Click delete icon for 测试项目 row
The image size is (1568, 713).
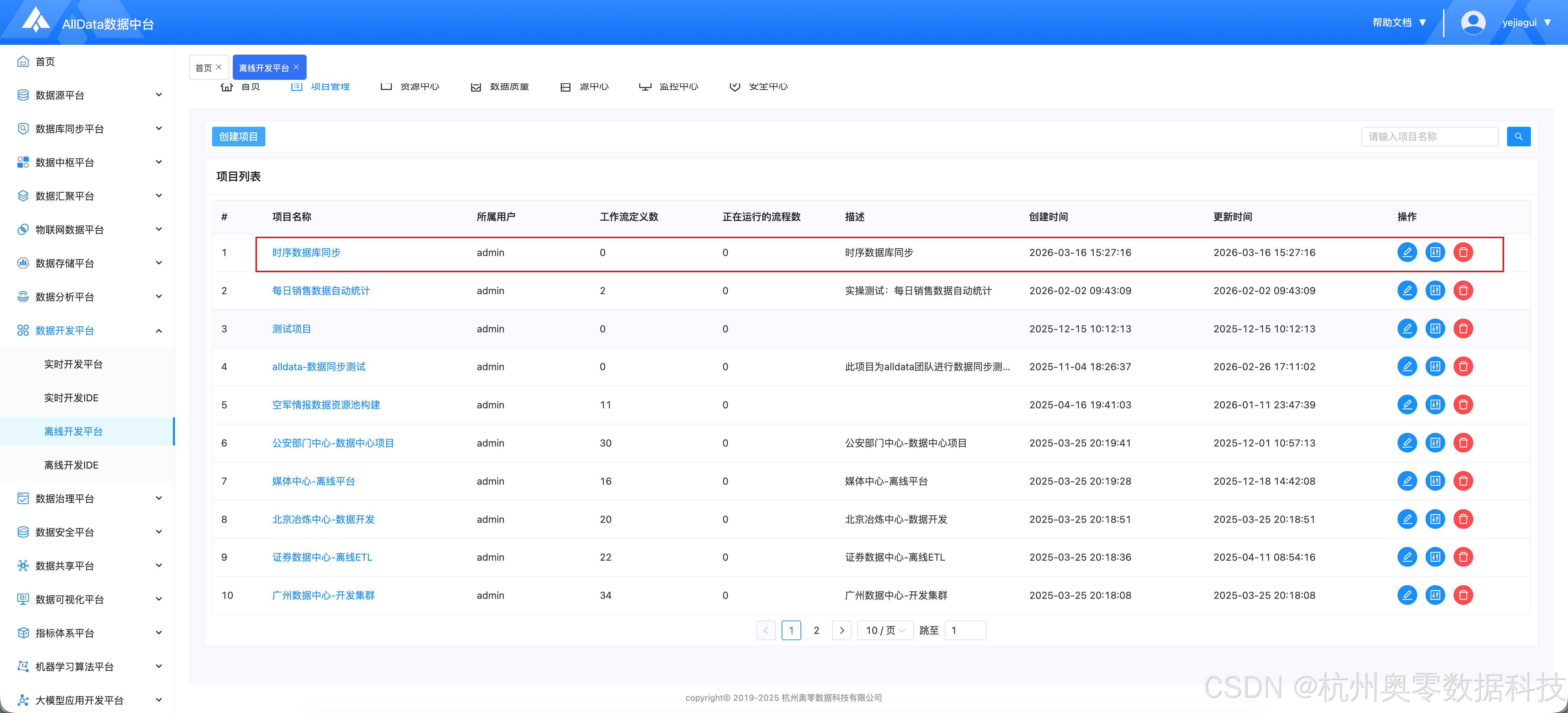coord(1463,329)
